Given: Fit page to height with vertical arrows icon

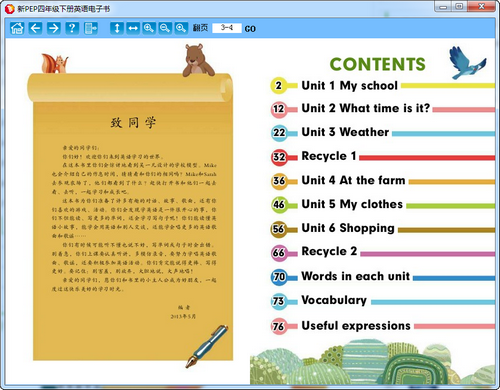Looking at the screenshot, I should 117,28.
